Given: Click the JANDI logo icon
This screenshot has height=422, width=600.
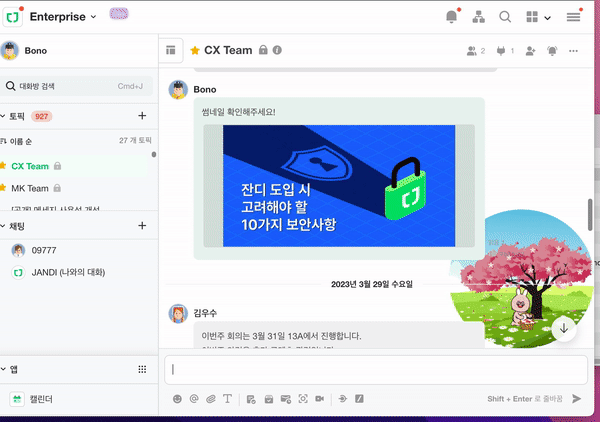Looking at the screenshot, I should 13,17.
